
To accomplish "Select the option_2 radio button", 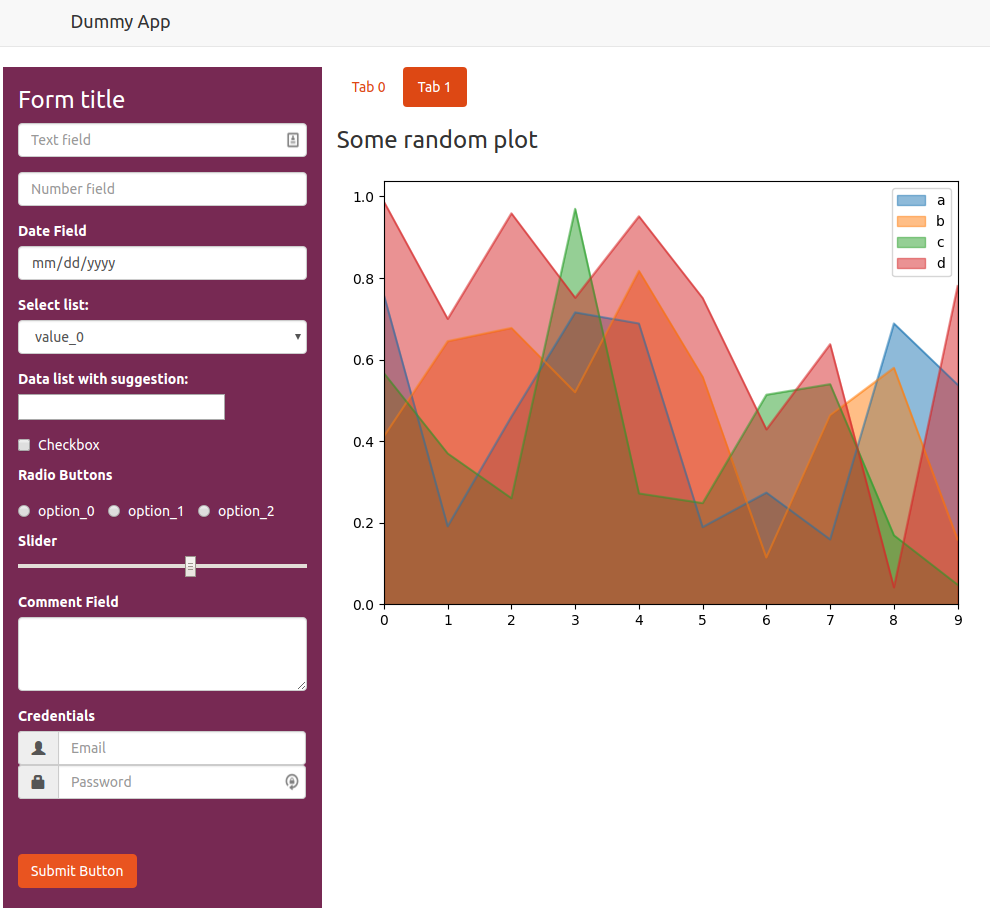I will [x=204, y=511].
